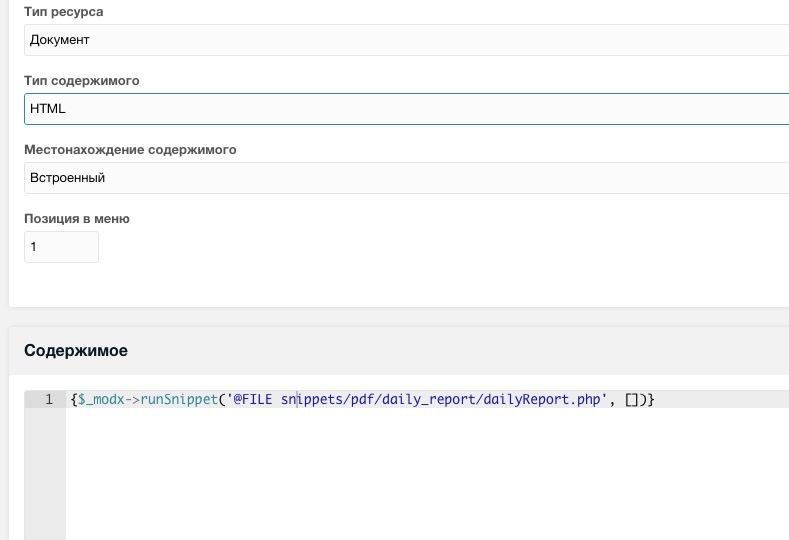Click the $_modx variable in the editor
Image resolution: width=789 pixels, height=540 pixels.
click(100, 400)
